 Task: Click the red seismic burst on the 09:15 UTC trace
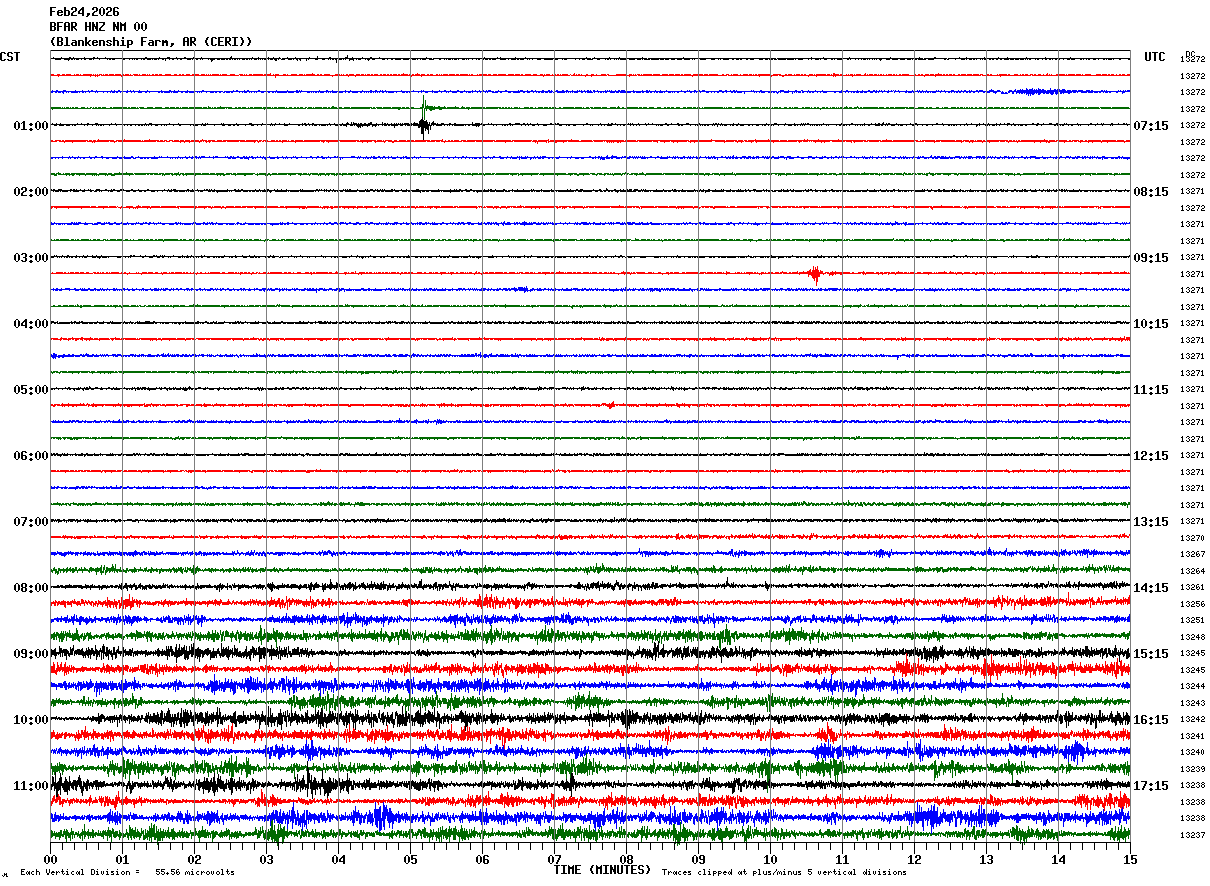[x=816, y=274]
